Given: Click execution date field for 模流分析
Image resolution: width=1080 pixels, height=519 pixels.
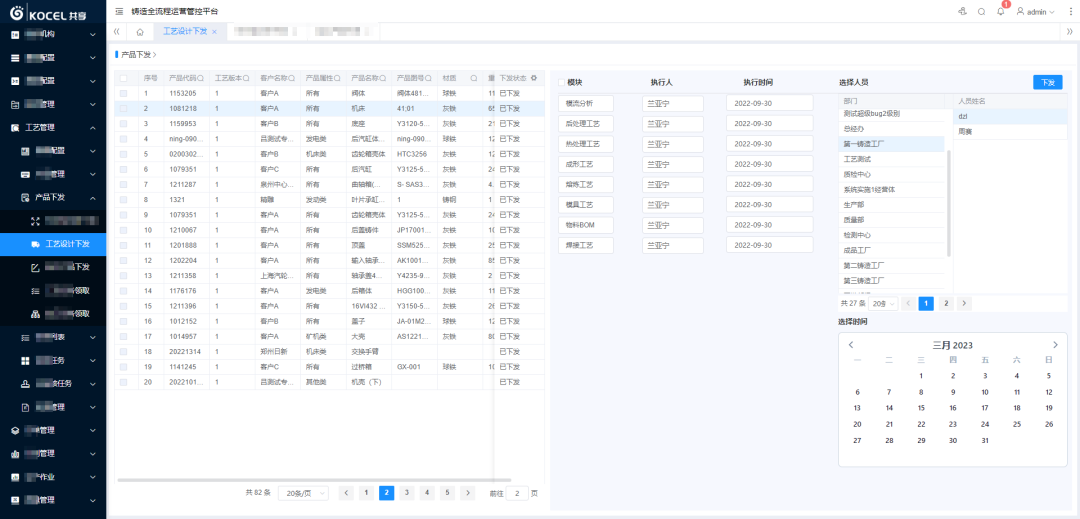Looking at the screenshot, I should [770, 103].
